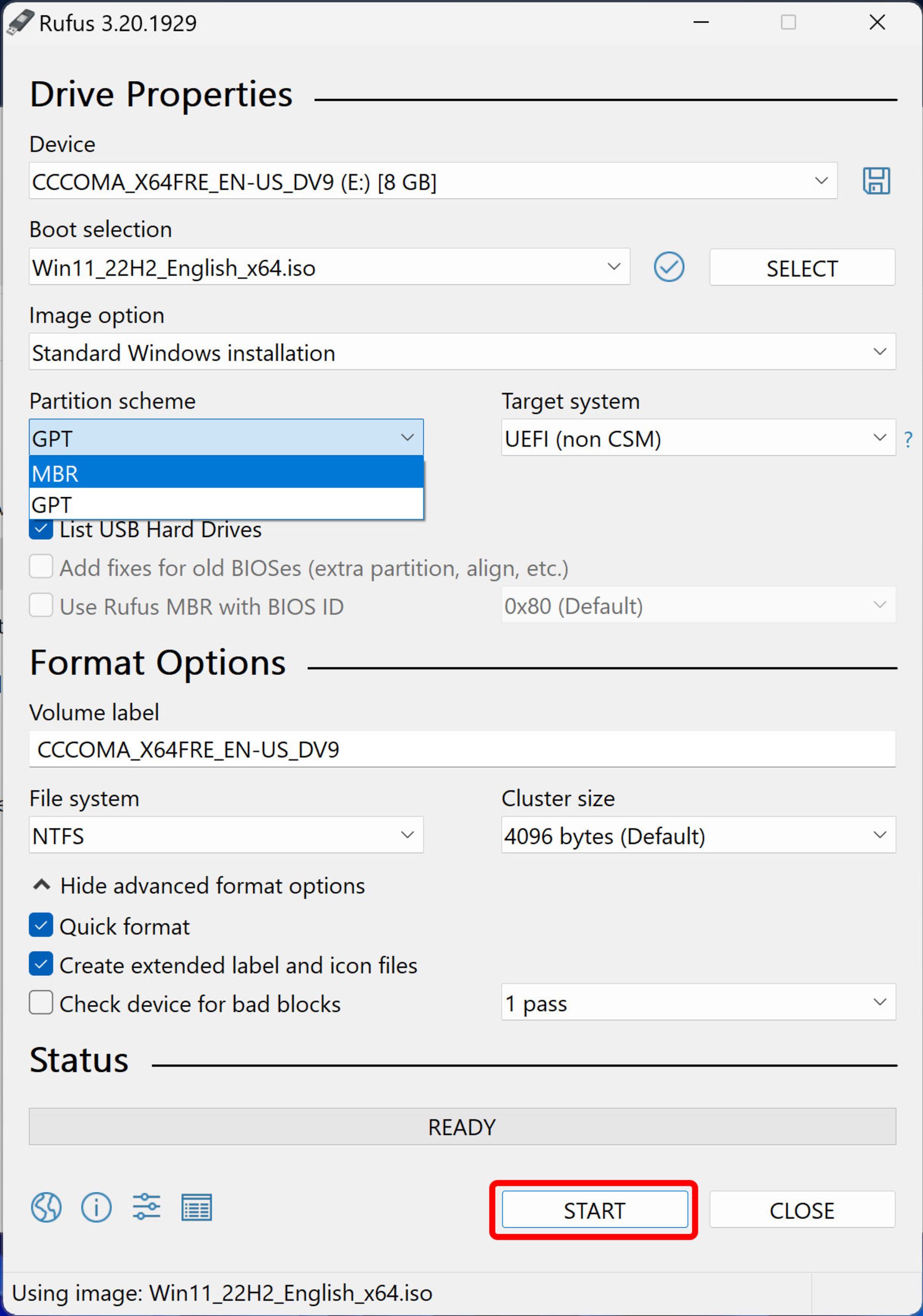The height and width of the screenshot is (1316, 923).
Task: Open the BIOS ID 0x80 (Default) dropdown
Action: [698, 605]
